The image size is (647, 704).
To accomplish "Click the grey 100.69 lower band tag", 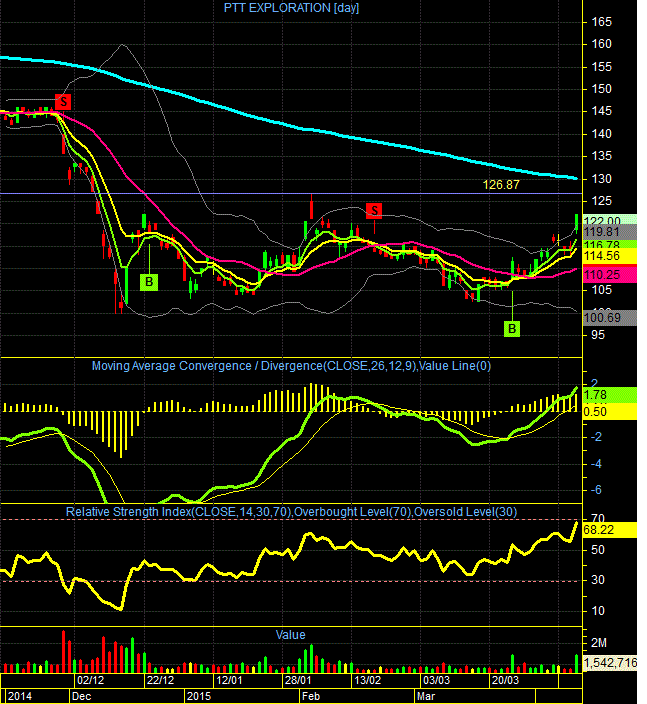I will 609,318.
